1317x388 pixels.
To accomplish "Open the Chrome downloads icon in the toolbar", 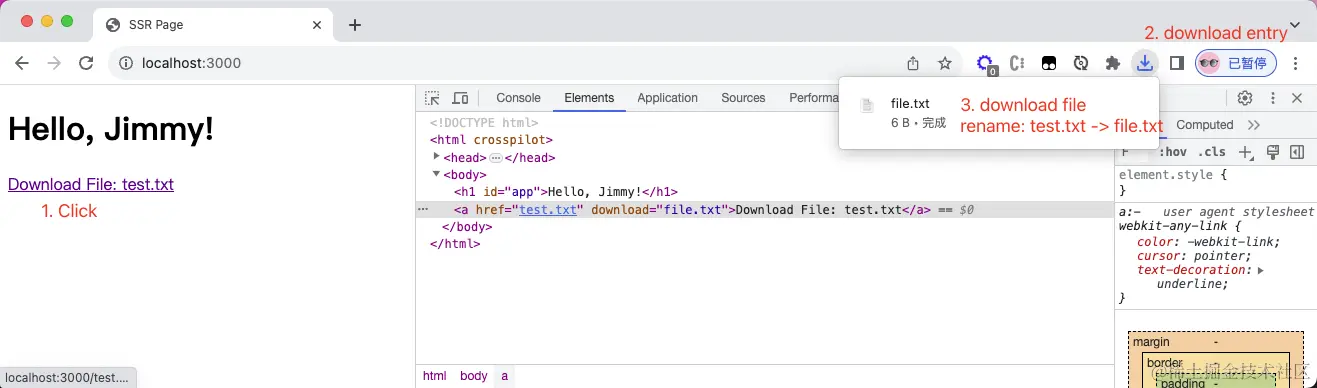I will coord(1144,63).
